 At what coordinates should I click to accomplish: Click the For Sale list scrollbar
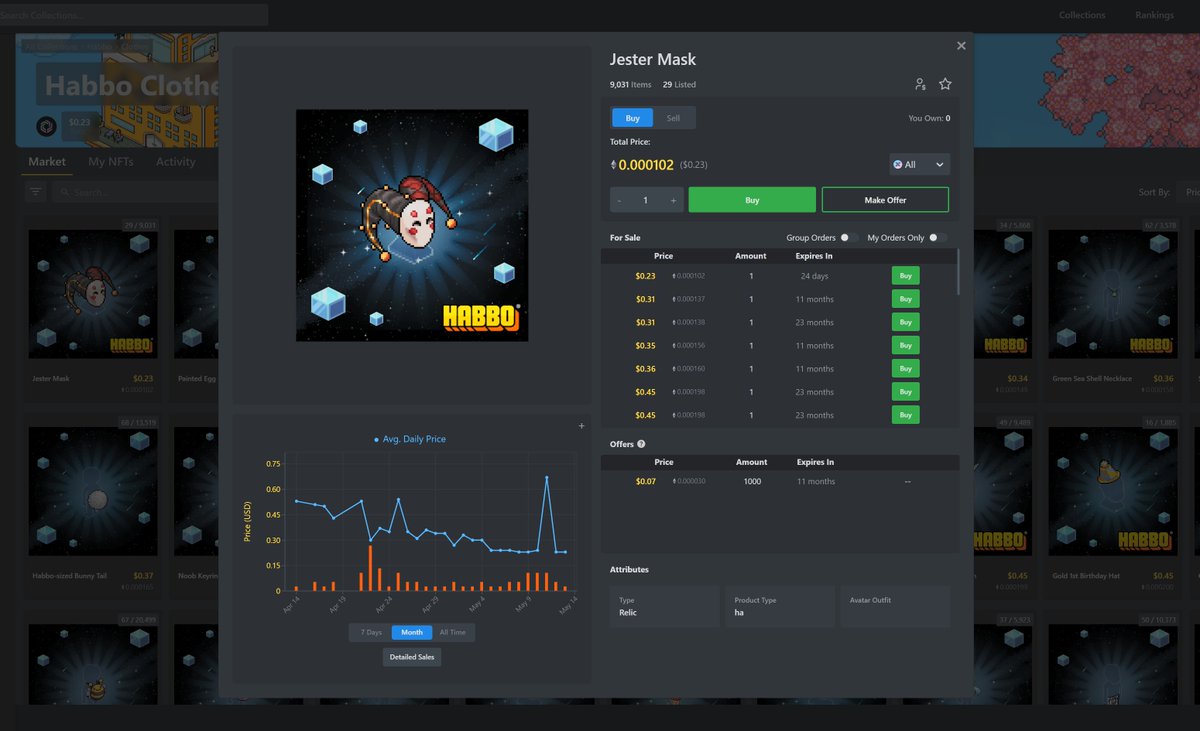pyautogui.click(x=957, y=272)
